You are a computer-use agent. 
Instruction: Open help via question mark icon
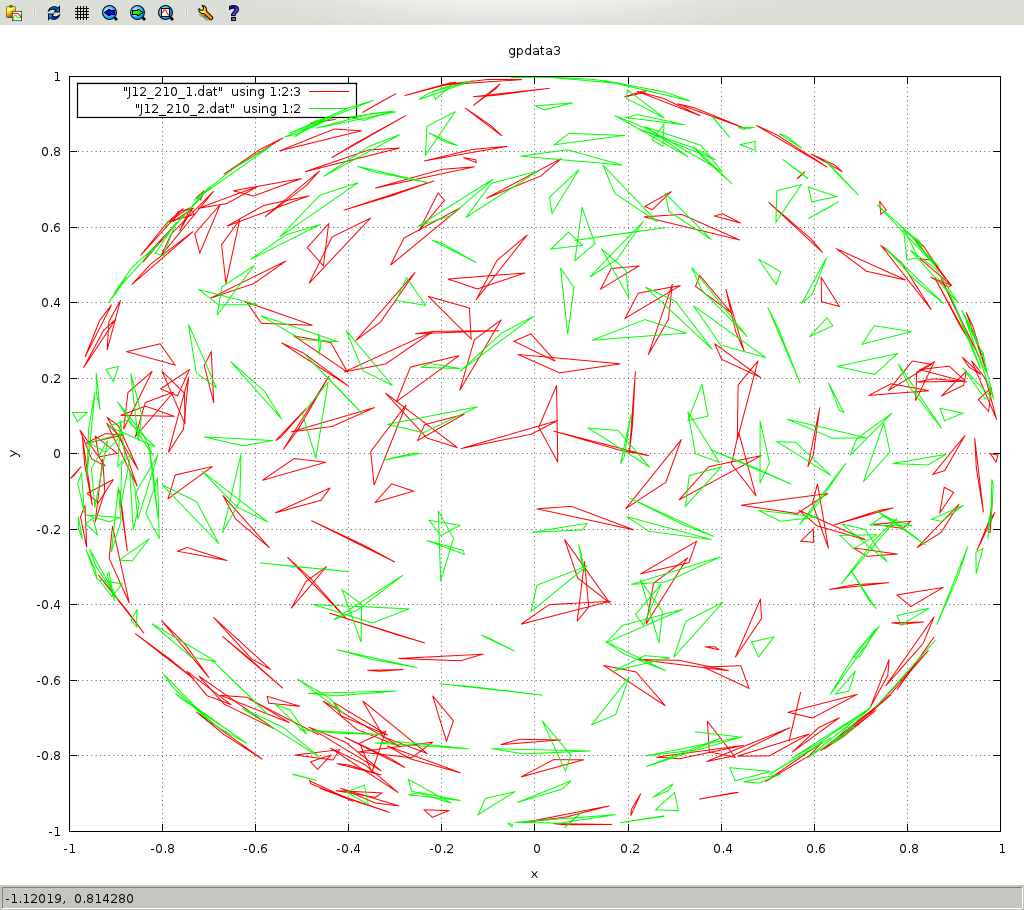pos(233,13)
